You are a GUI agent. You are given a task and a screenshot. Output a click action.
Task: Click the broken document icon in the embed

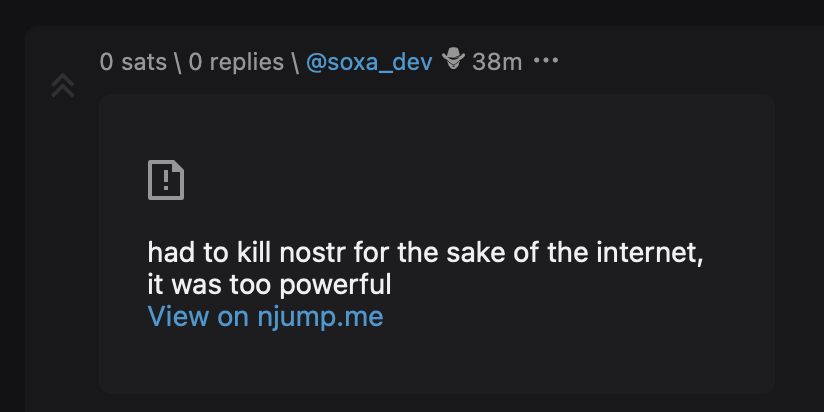point(166,180)
